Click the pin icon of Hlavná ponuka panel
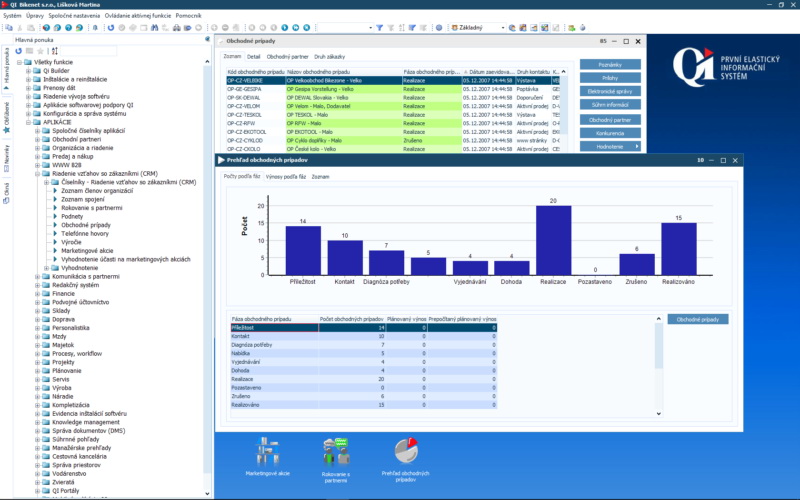 [x=208, y=39]
